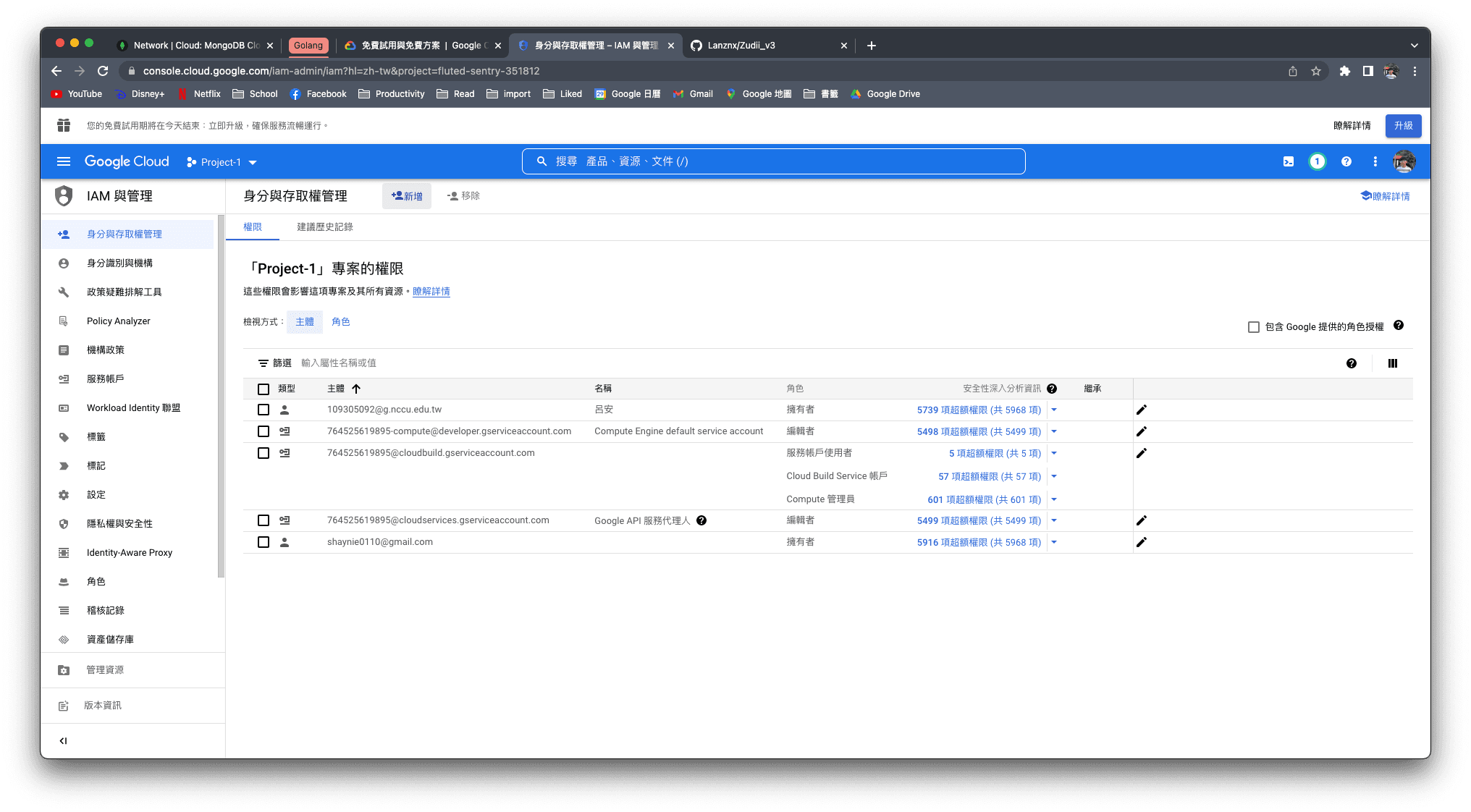Click the 新增 add principal button
1471x812 pixels.
tap(407, 196)
